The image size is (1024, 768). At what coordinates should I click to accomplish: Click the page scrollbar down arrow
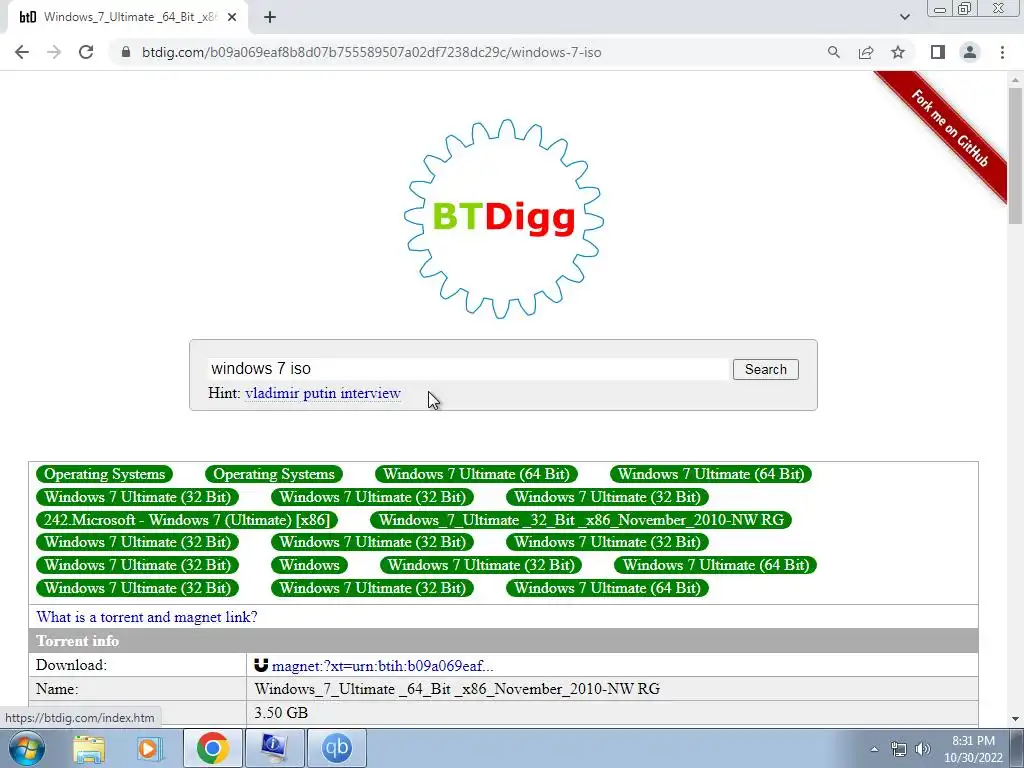point(1015,718)
